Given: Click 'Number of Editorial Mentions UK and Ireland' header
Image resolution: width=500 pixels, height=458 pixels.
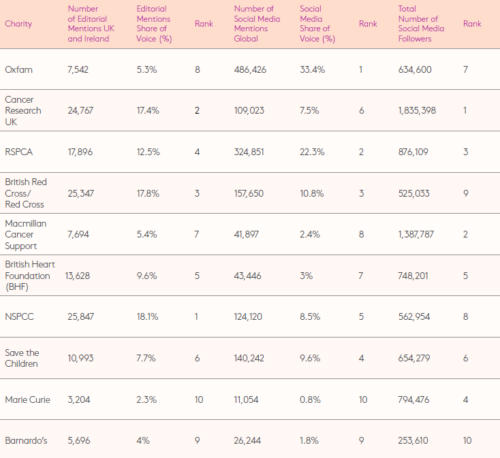Looking at the screenshot, I should (x=91, y=24).
